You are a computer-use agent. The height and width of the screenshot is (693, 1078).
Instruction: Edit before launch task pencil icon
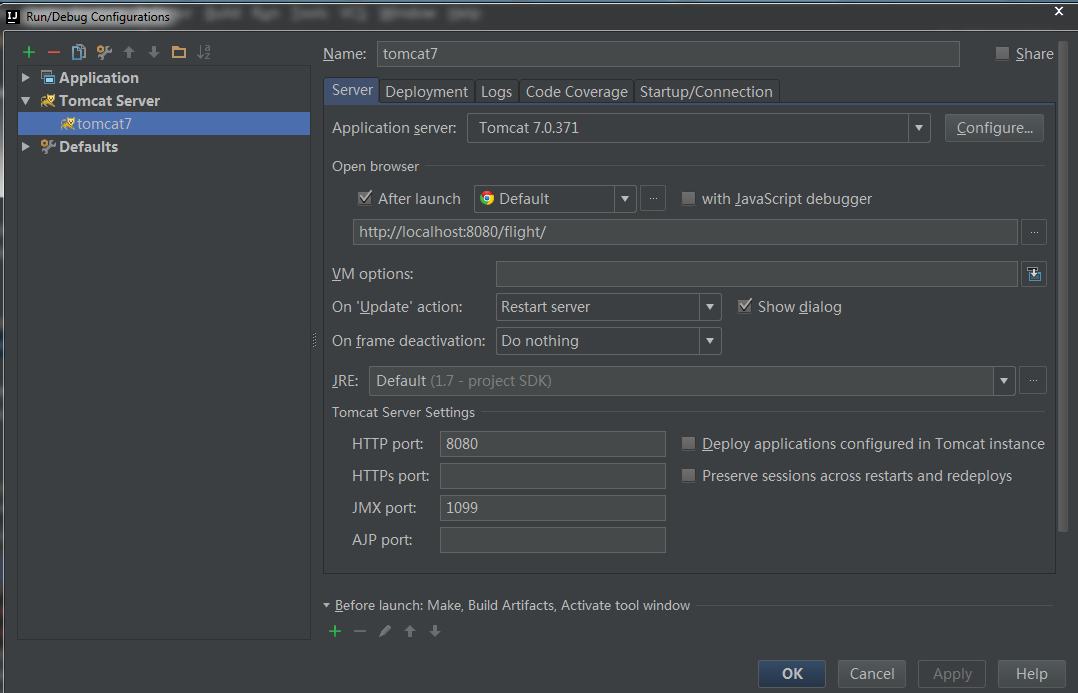tap(385, 631)
